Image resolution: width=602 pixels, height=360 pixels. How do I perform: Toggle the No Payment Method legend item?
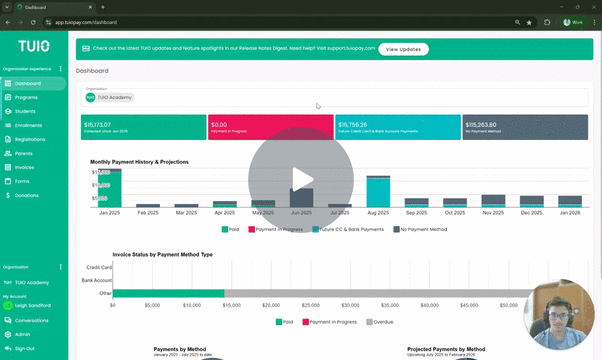[x=420, y=230]
